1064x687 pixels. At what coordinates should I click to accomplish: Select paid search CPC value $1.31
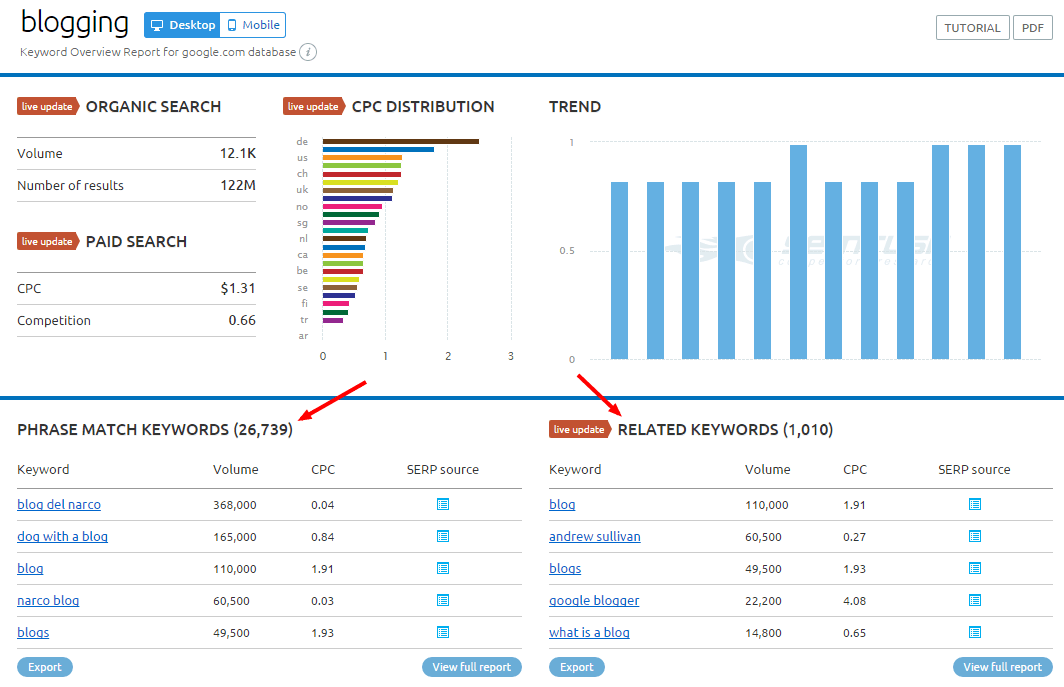238,289
